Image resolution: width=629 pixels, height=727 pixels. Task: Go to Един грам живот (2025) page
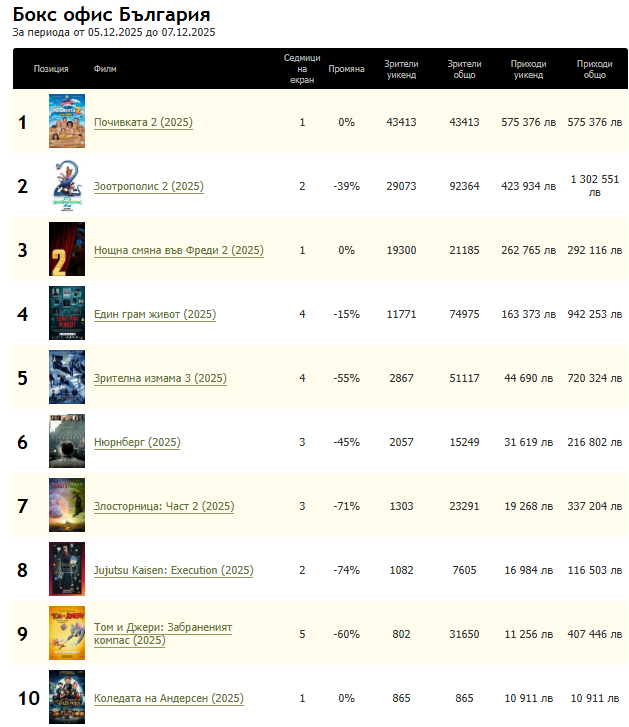154,314
